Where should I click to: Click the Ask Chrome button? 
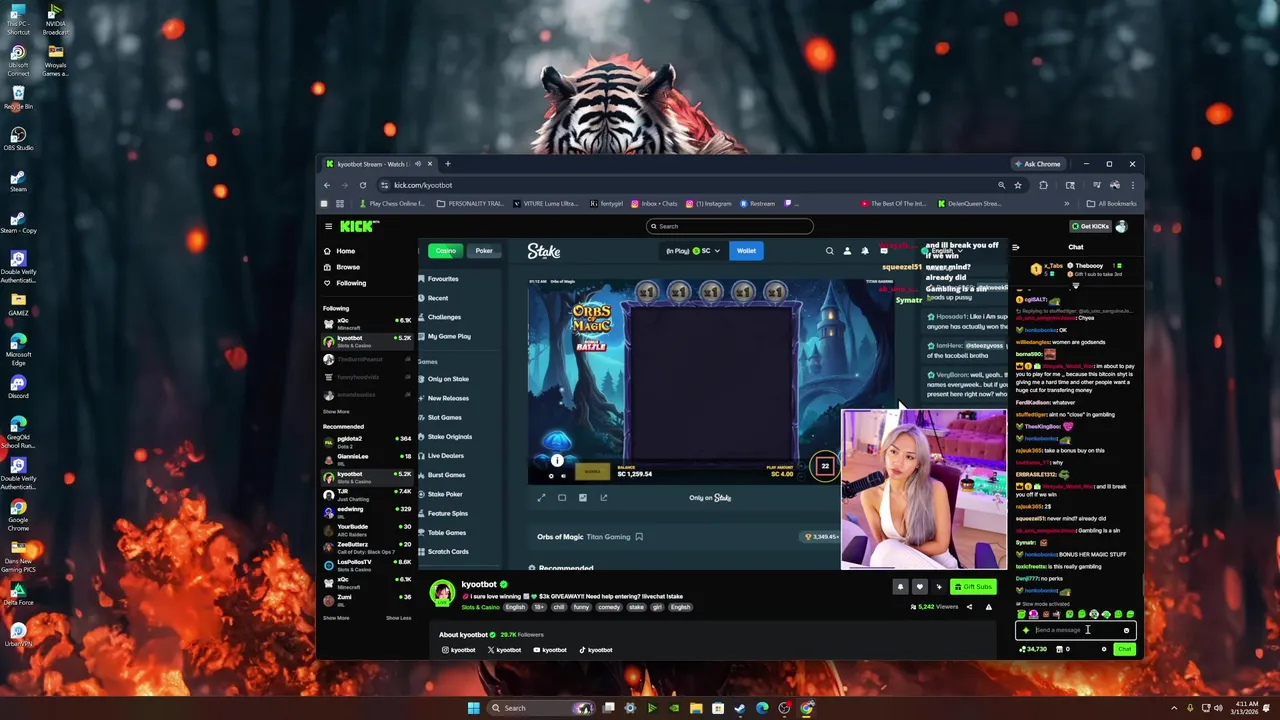(1038, 164)
